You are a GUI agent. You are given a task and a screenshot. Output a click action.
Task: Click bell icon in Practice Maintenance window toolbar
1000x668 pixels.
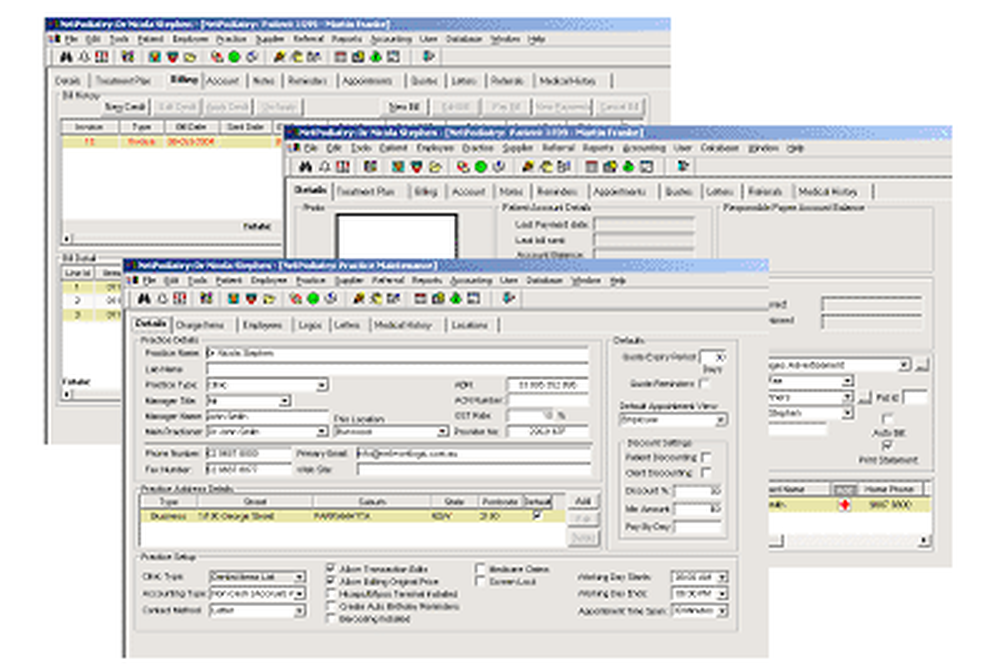coord(162,299)
